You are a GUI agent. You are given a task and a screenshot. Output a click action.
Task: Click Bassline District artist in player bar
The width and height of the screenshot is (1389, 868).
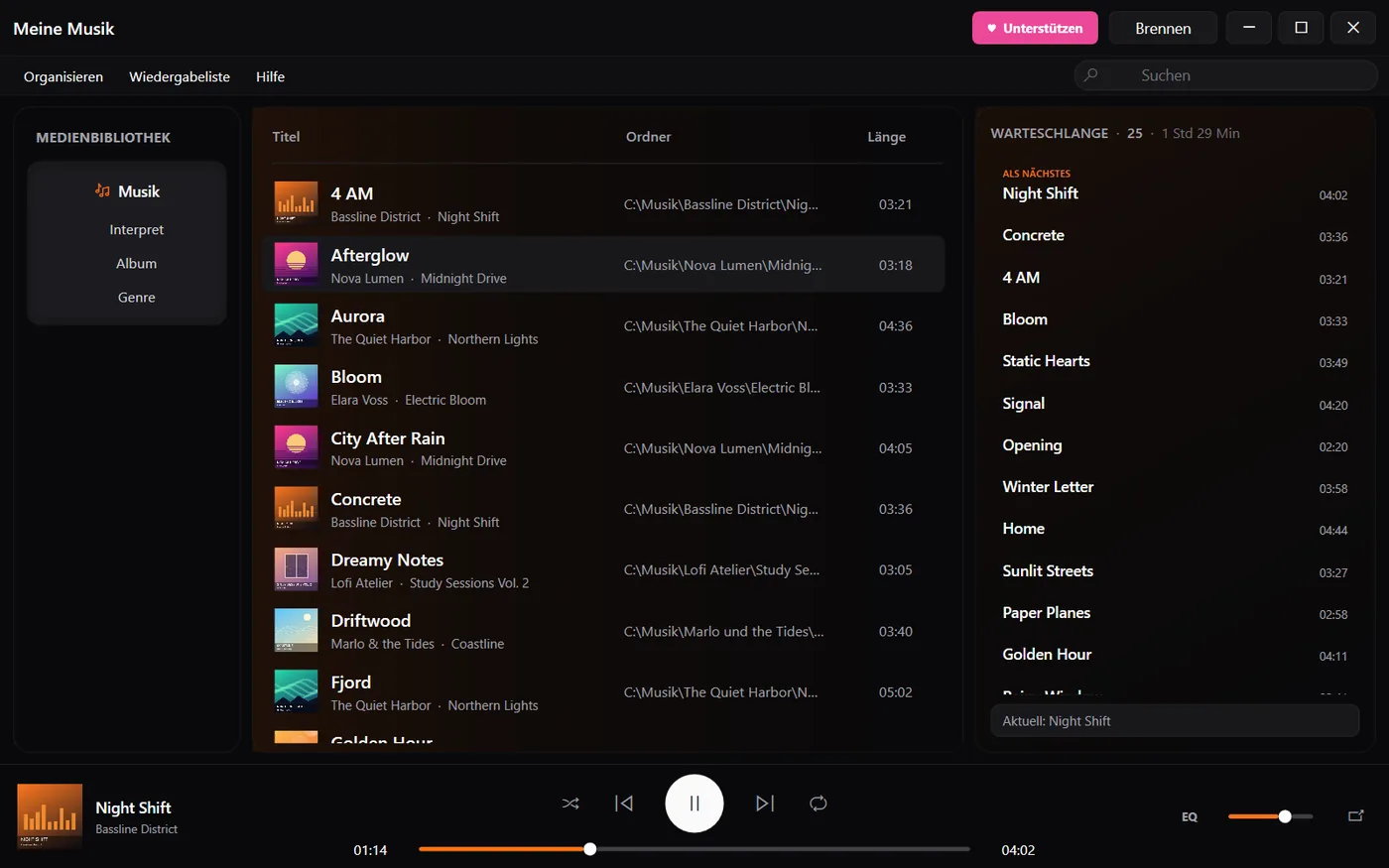(137, 829)
